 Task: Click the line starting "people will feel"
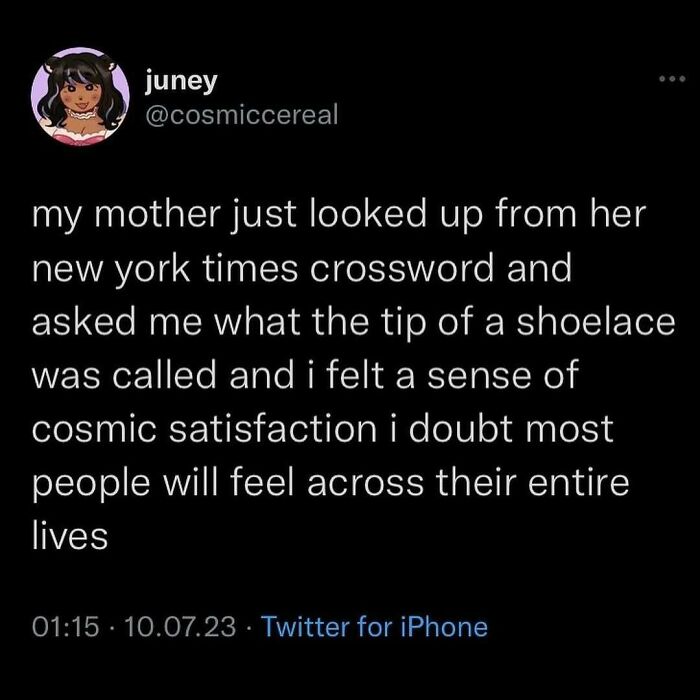331,485
